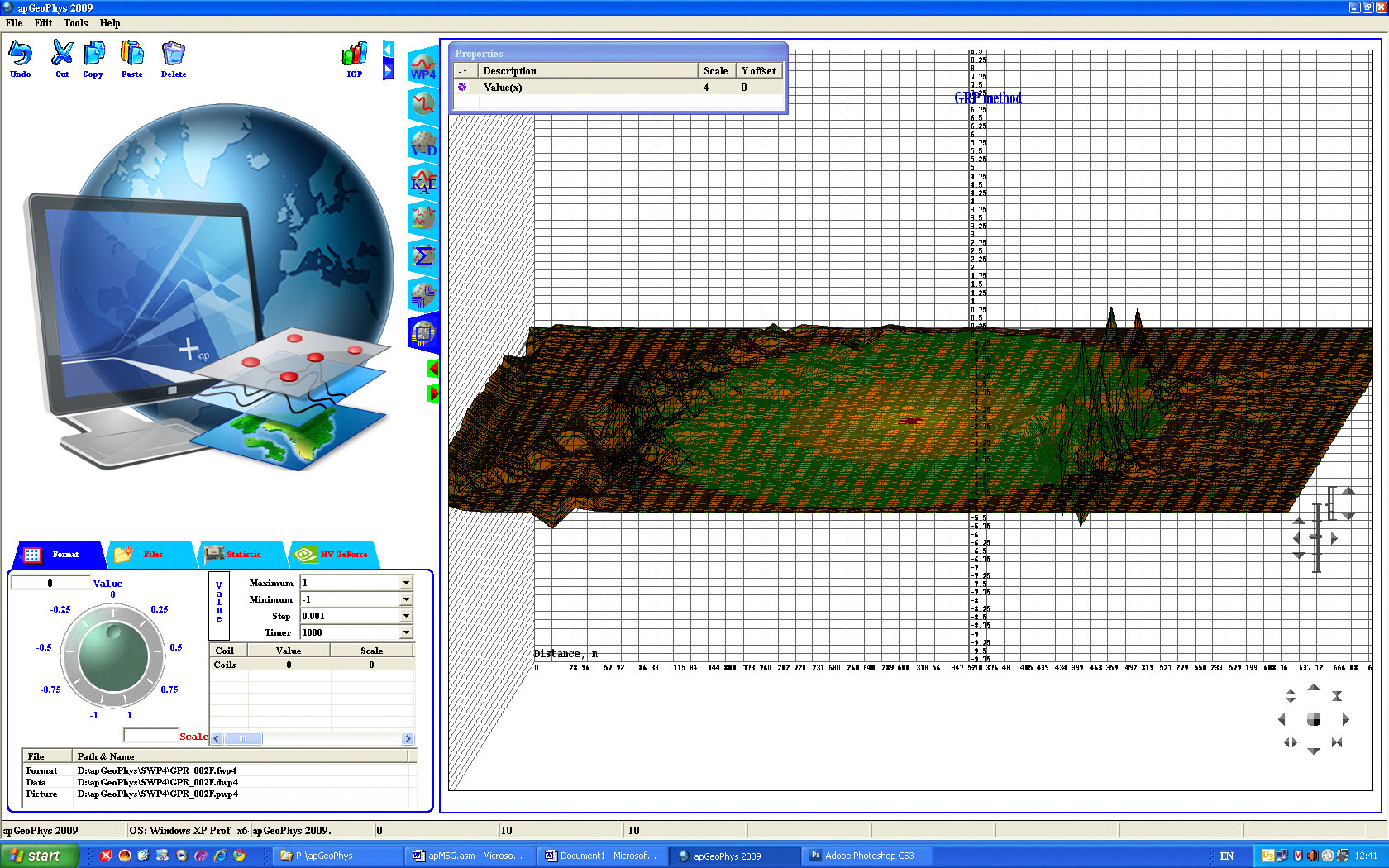Click the Delete trash icon
The image size is (1389, 868).
click(x=173, y=55)
